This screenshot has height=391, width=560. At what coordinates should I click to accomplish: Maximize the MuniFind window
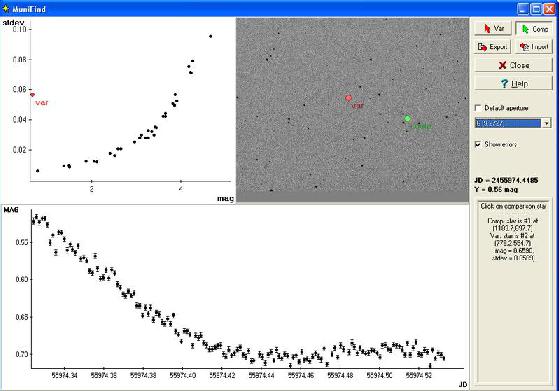536,9
